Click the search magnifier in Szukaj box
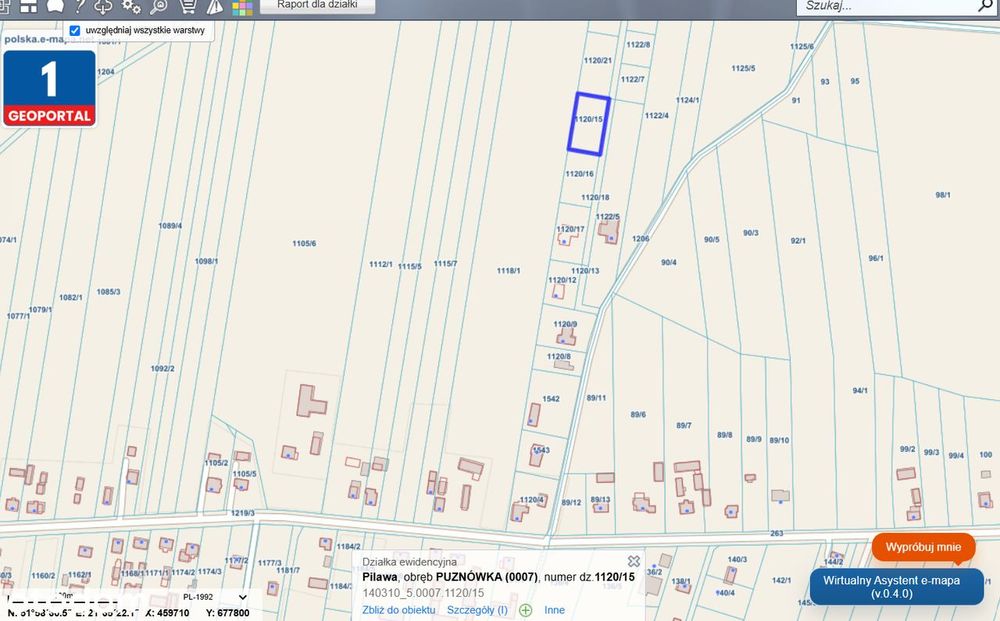 (x=985, y=6)
